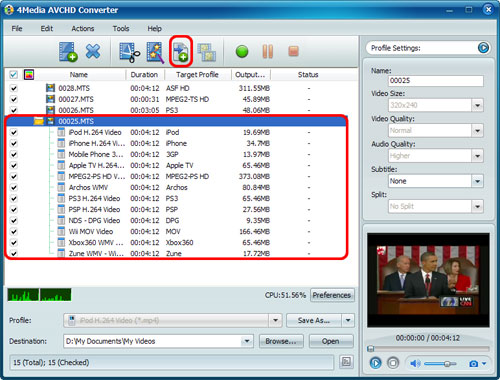500x380 pixels.
Task: Open the Profile dropdown list
Action: (275, 320)
